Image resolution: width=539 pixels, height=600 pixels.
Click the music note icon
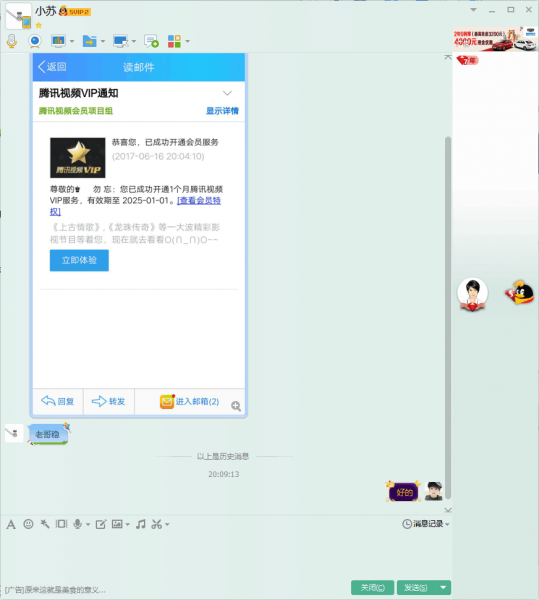pos(141,524)
